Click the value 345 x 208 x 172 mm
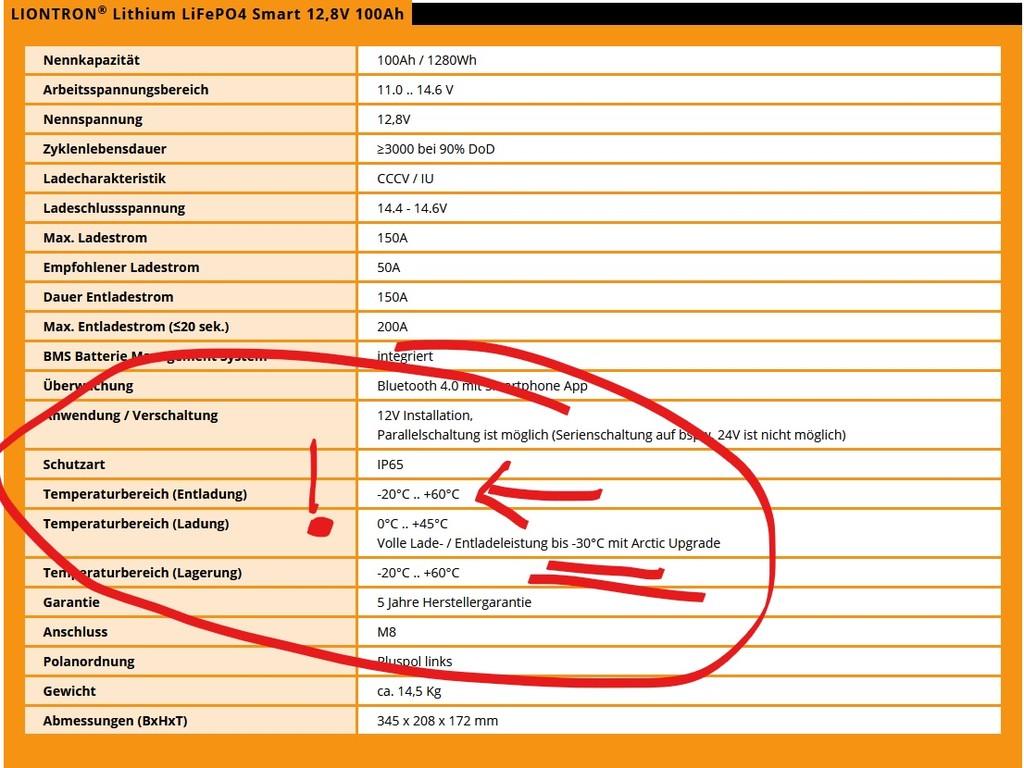The height and width of the screenshot is (768, 1024). [437, 721]
